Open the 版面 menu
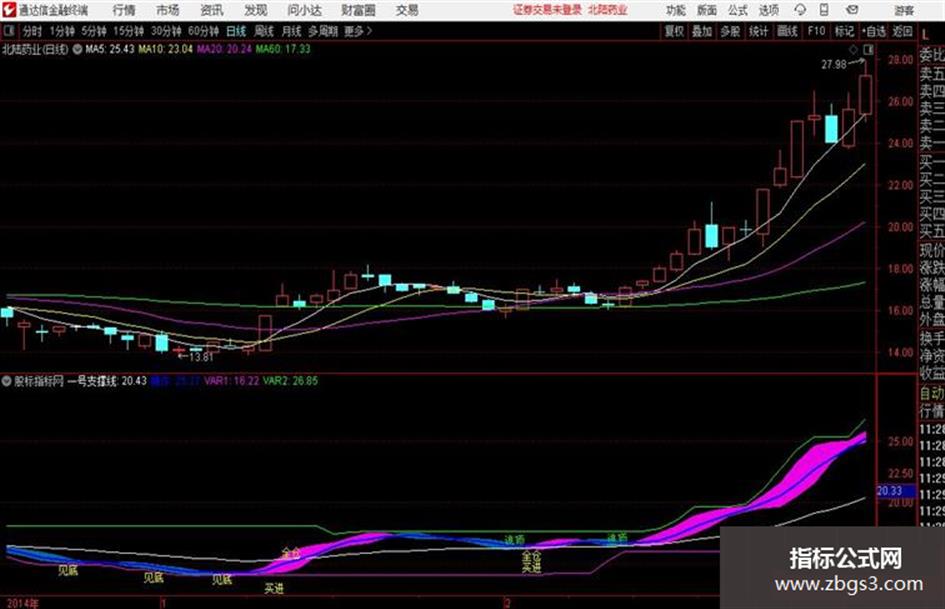This screenshot has height=609, width=945. (706, 10)
